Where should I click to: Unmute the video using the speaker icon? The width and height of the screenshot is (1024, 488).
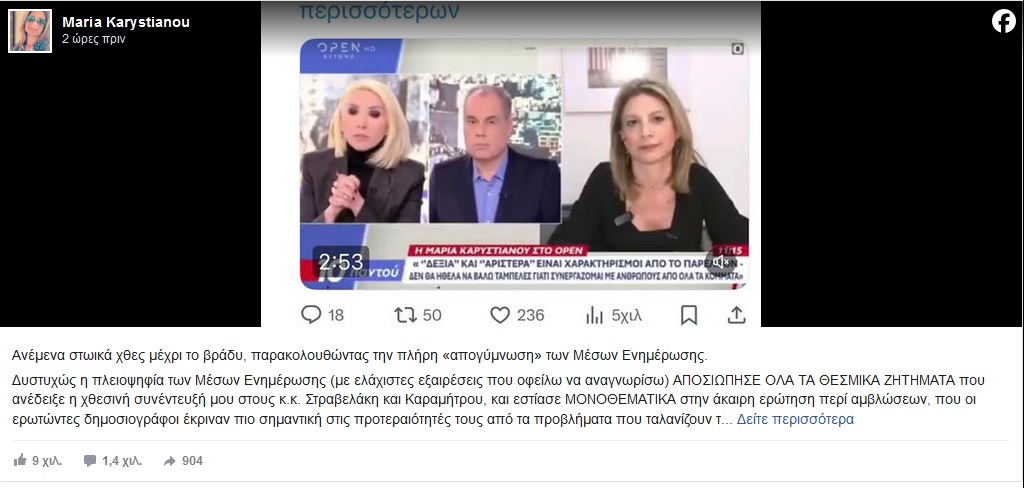point(720,263)
